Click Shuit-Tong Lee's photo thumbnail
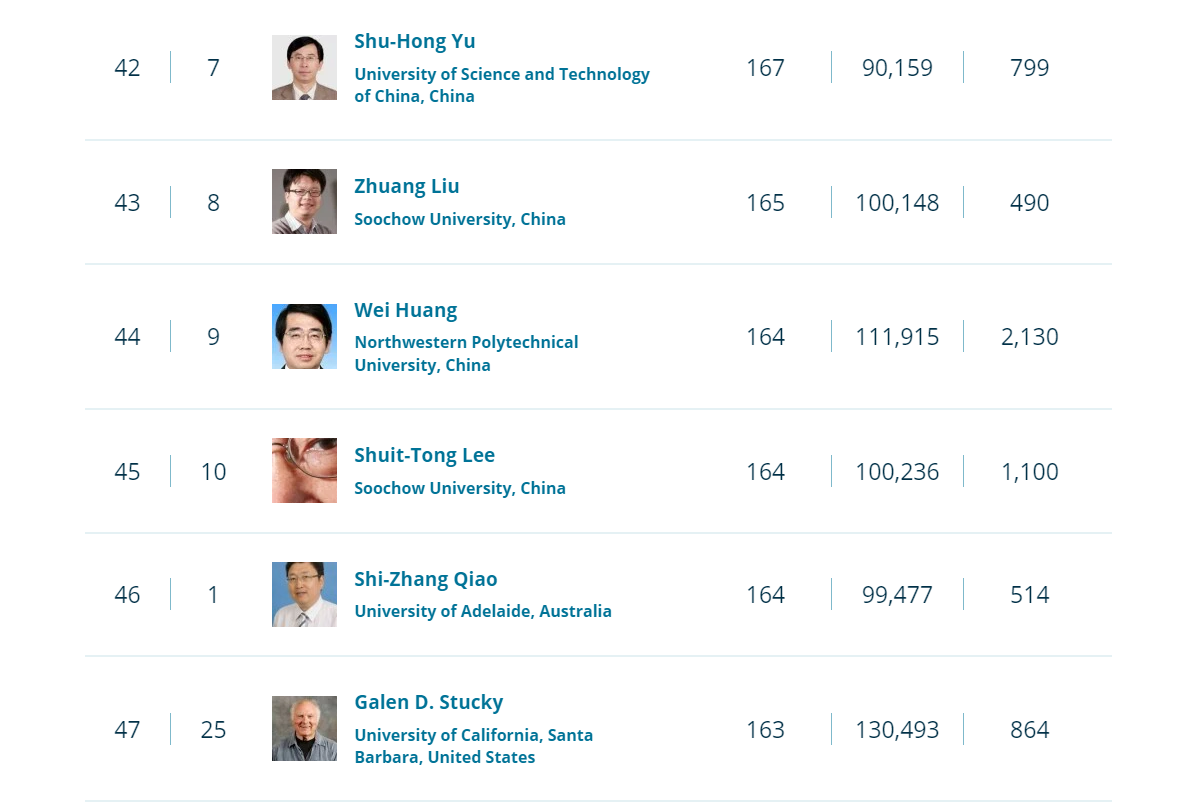The image size is (1195, 808). click(304, 470)
